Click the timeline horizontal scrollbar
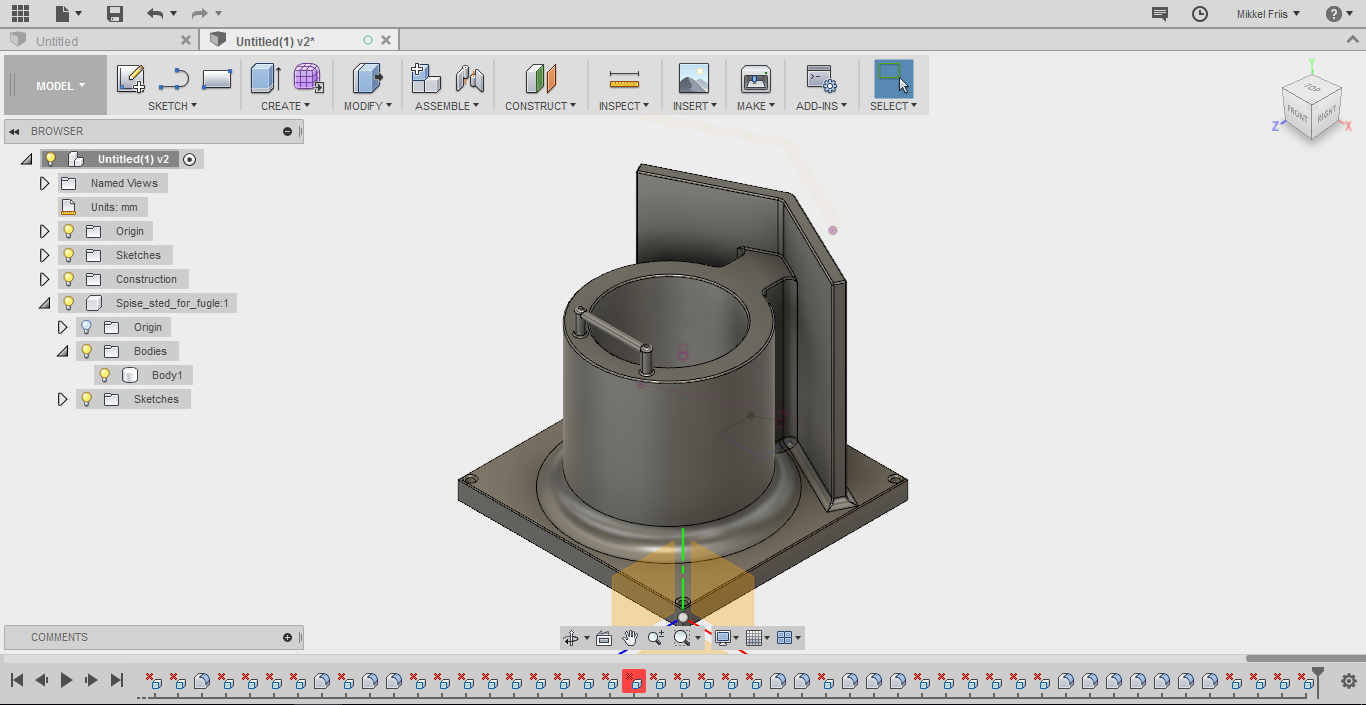The height and width of the screenshot is (705, 1366). 1305,658
